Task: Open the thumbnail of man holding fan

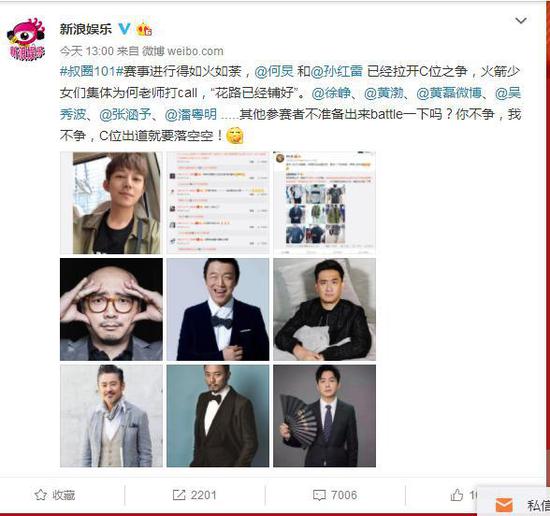Action: click(324, 416)
